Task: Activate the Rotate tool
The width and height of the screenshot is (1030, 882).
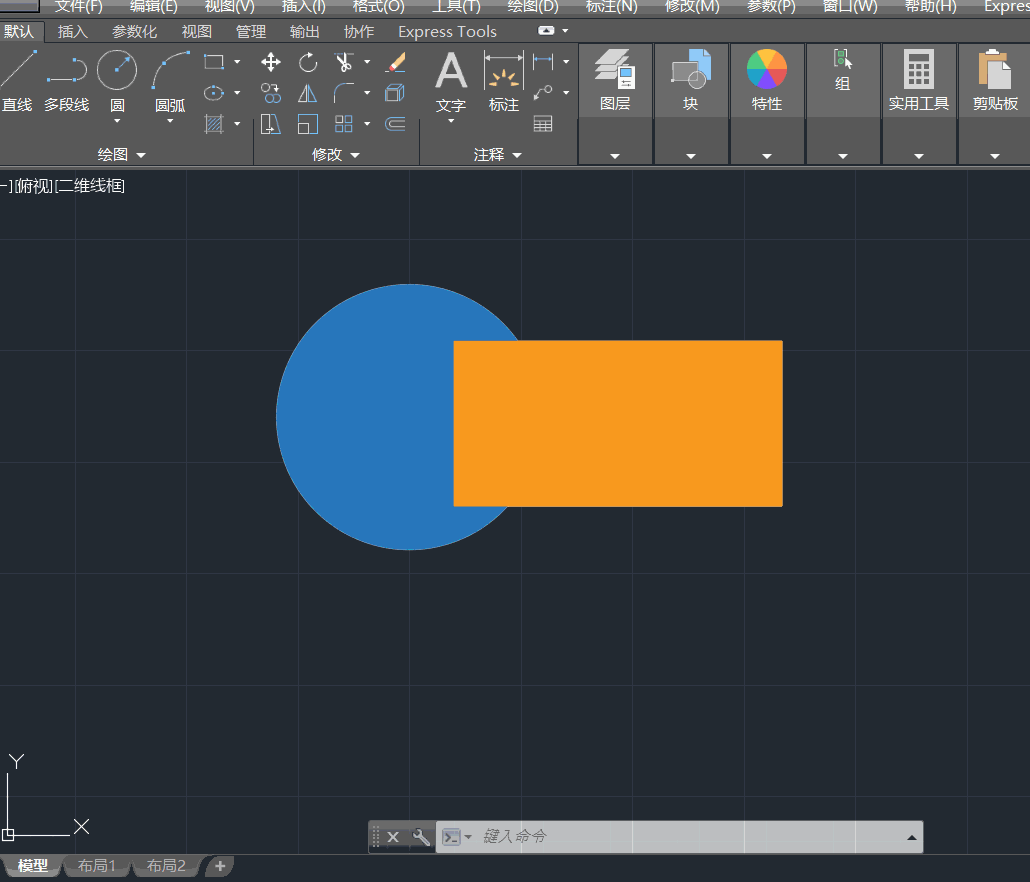Action: 307,62
